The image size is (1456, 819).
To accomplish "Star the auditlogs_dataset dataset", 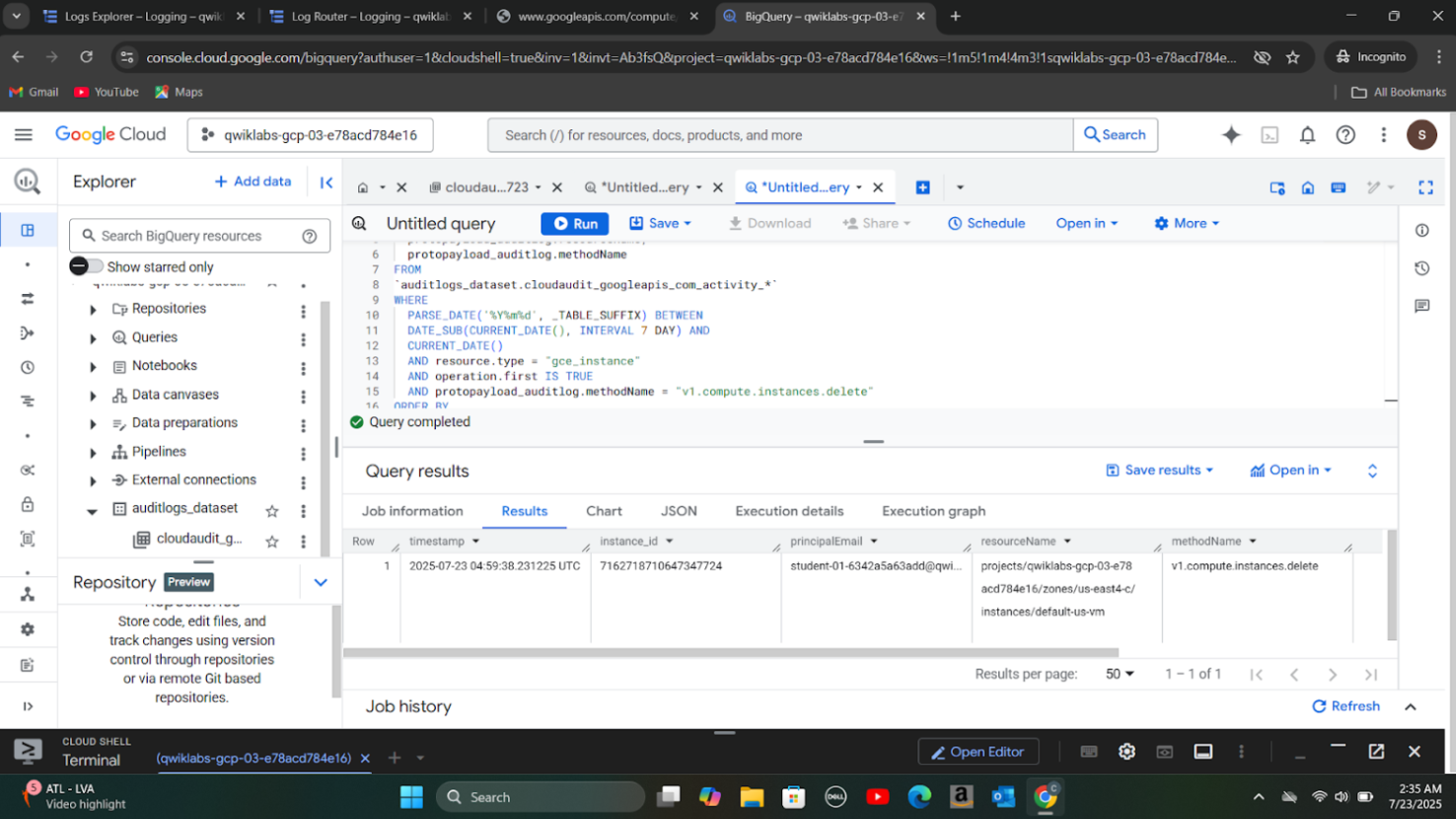I will 272,510.
